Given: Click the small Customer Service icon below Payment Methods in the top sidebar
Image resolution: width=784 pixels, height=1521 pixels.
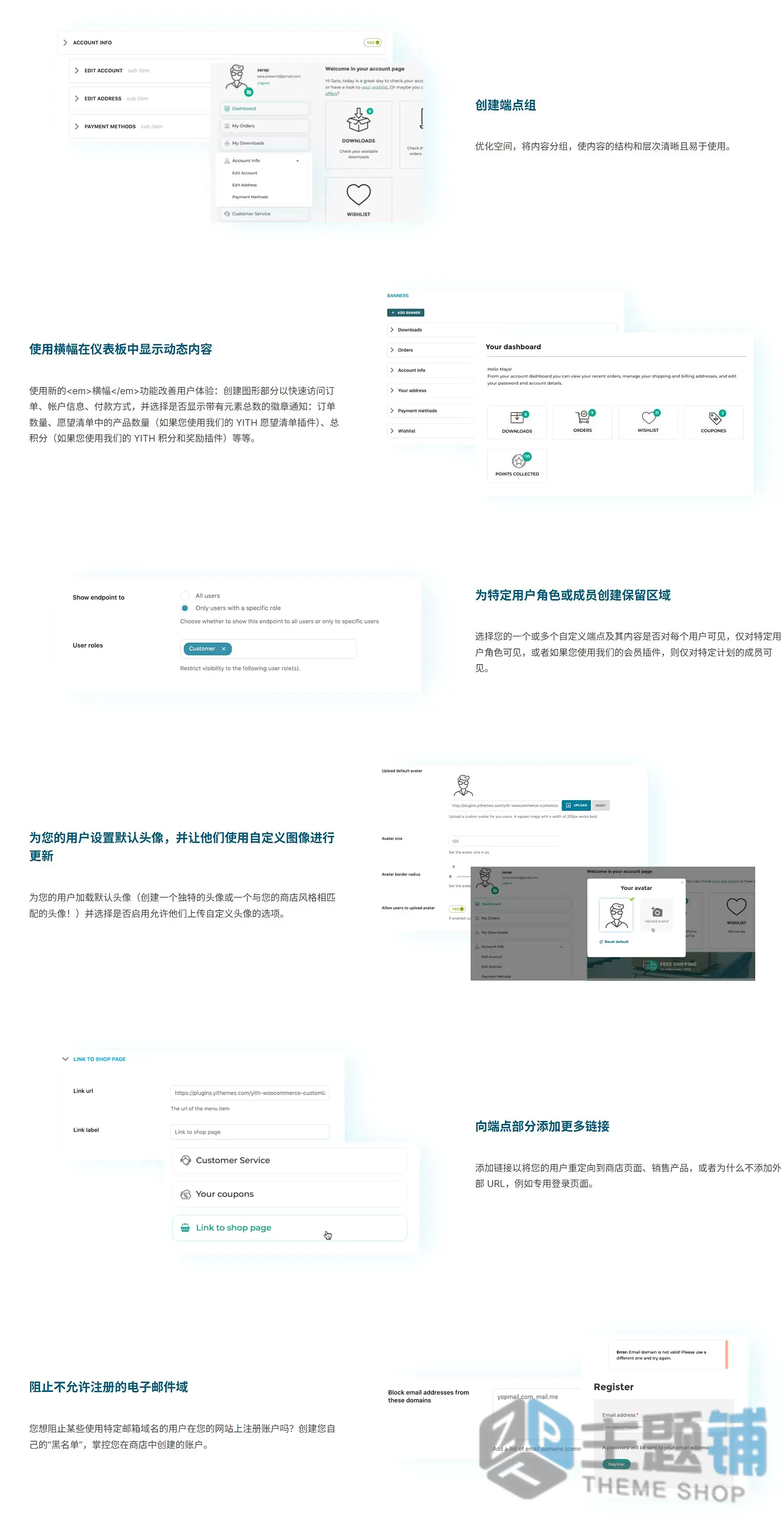Looking at the screenshot, I should point(227,214).
